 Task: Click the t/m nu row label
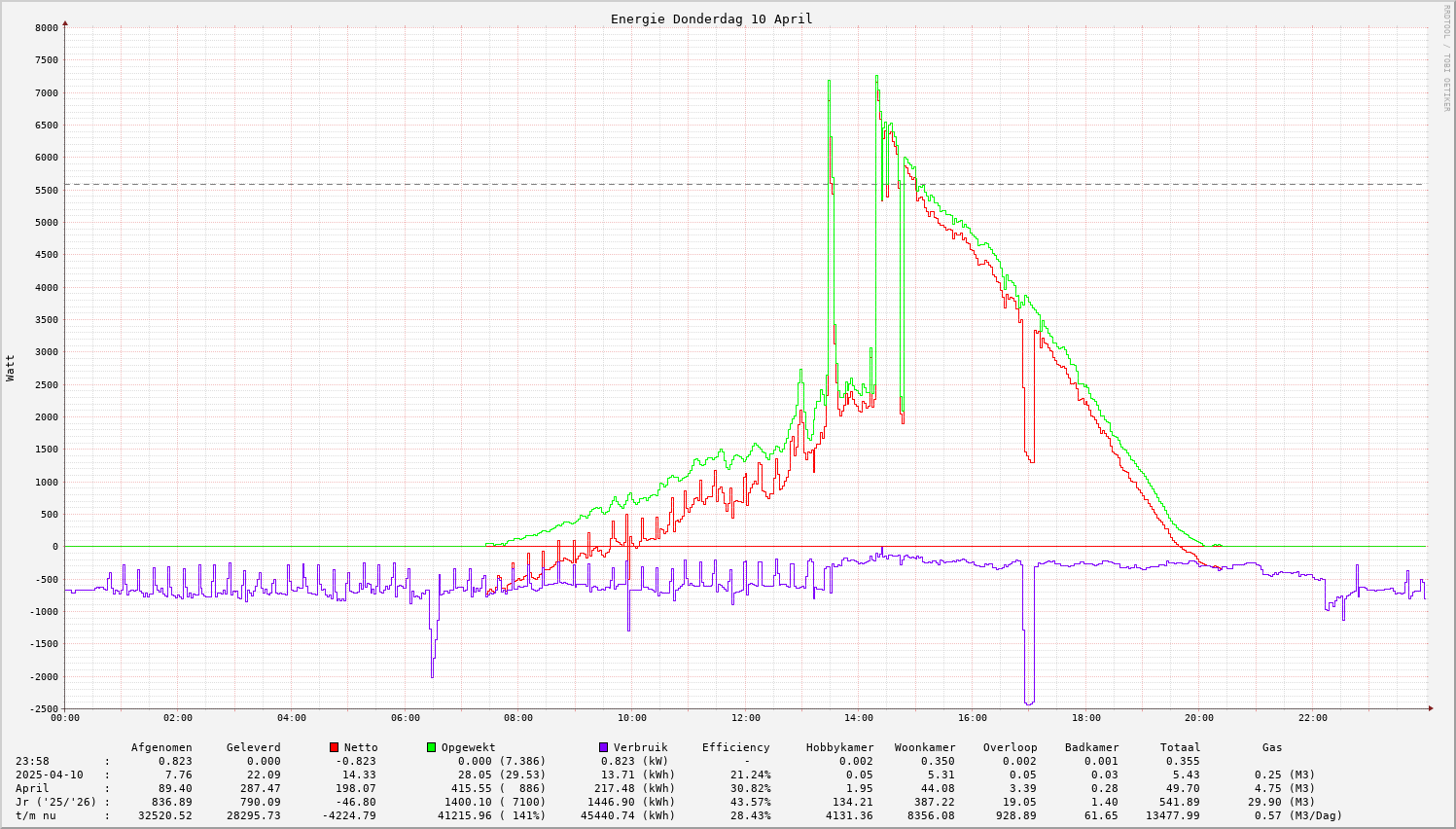point(36,815)
